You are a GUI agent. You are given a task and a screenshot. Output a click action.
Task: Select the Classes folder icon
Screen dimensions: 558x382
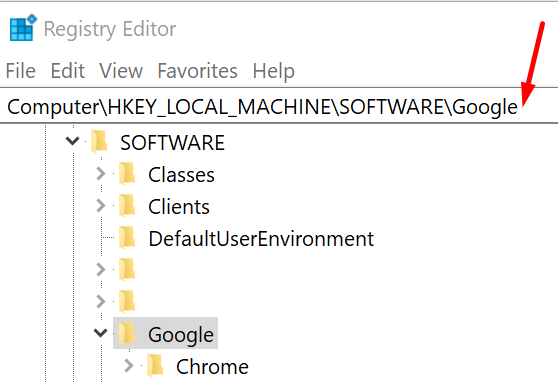pyautogui.click(x=127, y=174)
